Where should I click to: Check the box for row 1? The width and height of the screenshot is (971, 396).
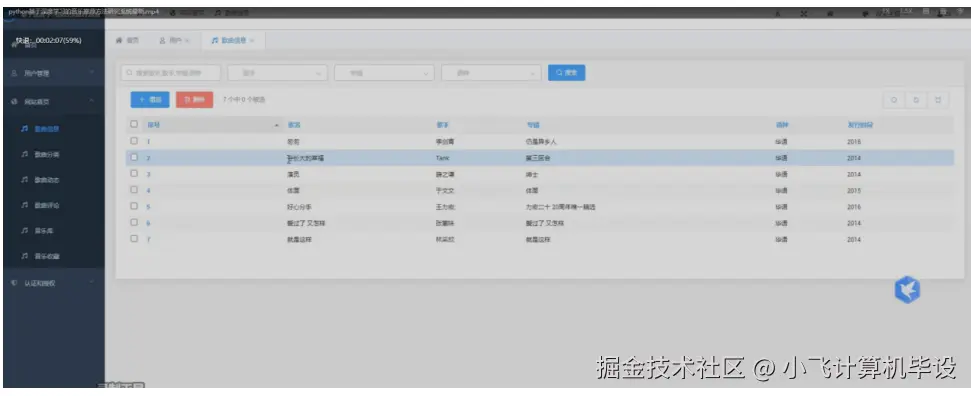pyautogui.click(x=134, y=141)
